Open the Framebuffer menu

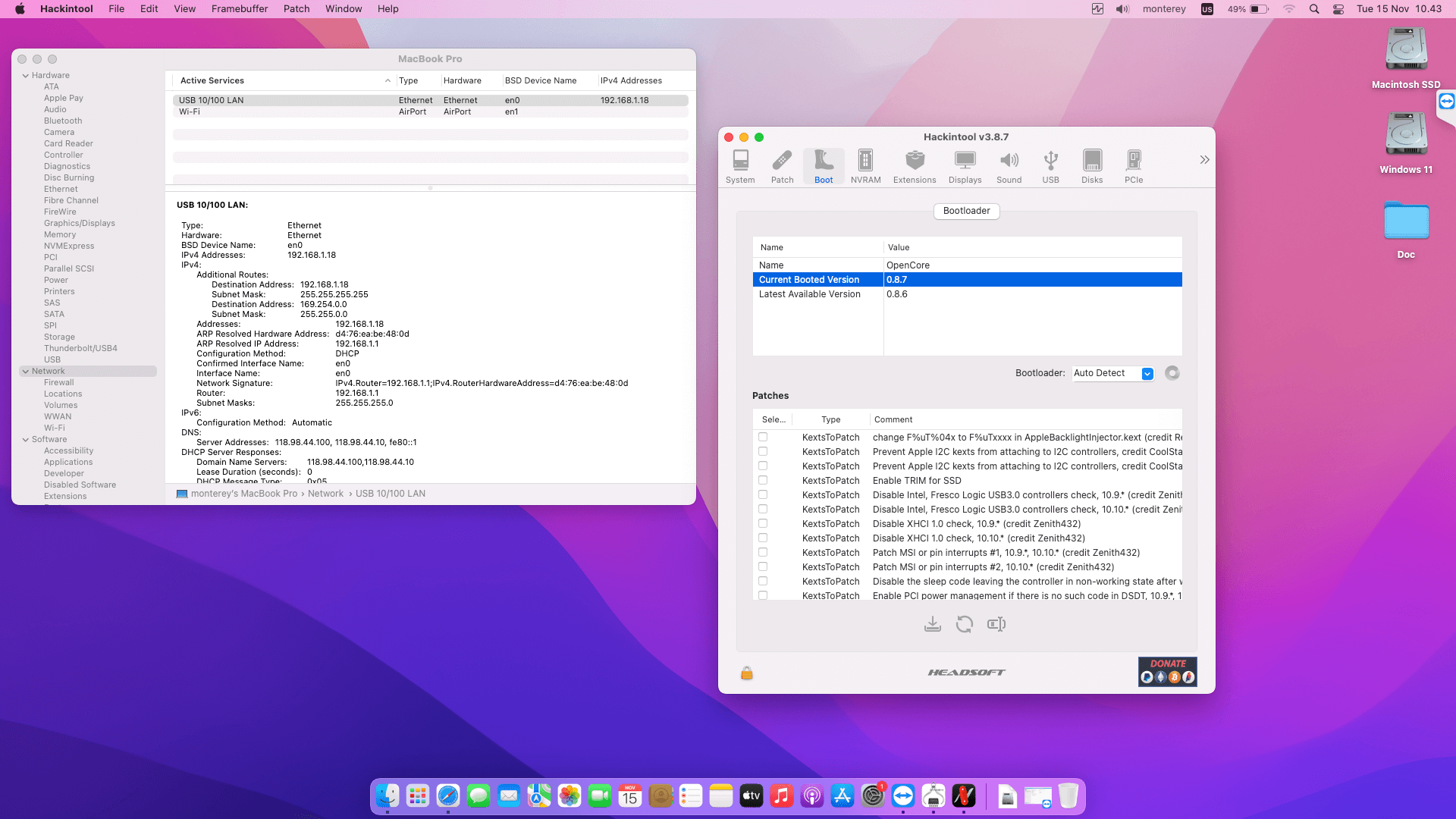240,9
